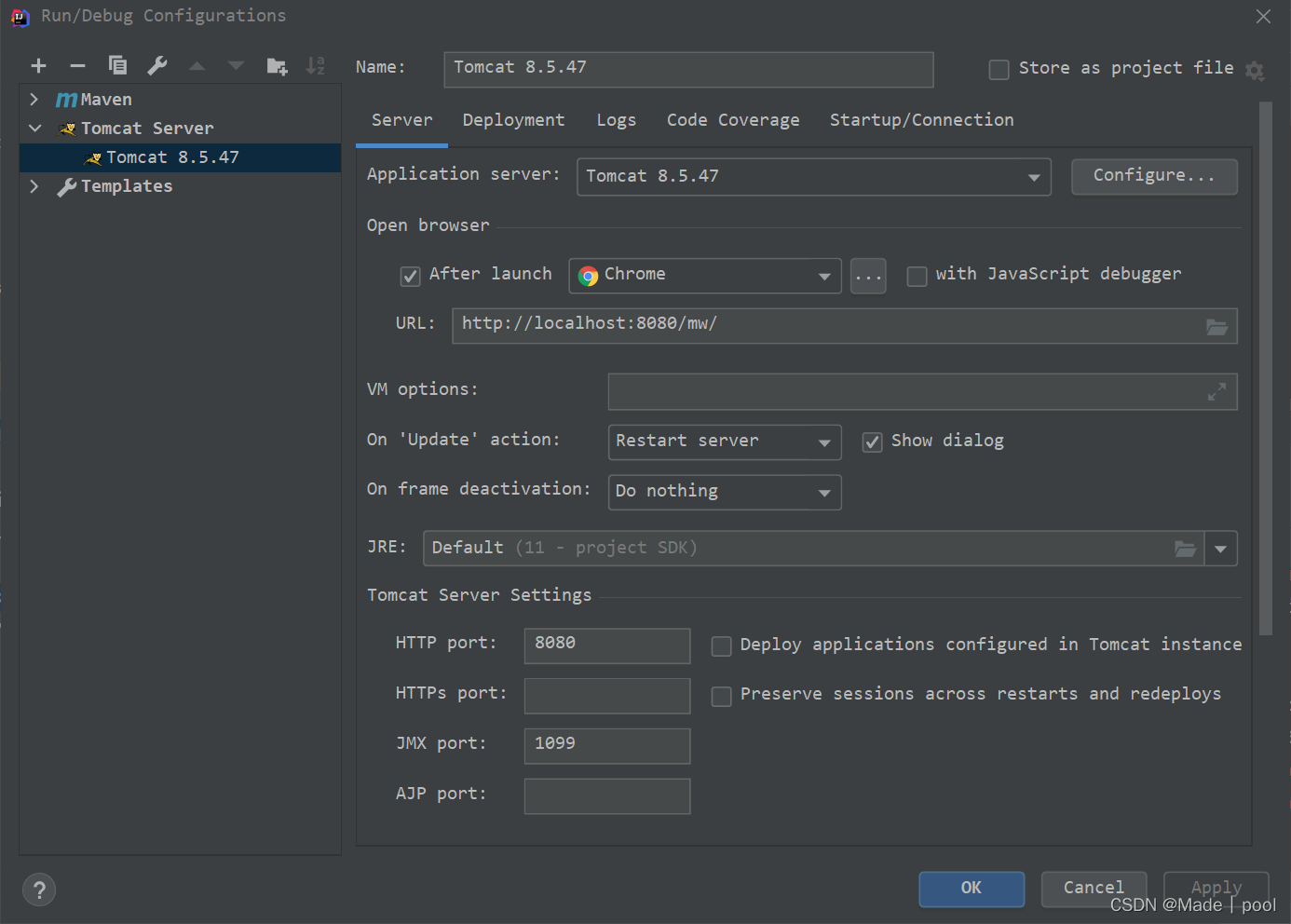Browse for a URL using the folder icon
Viewport: 1291px width, 924px height.
coord(1216,327)
